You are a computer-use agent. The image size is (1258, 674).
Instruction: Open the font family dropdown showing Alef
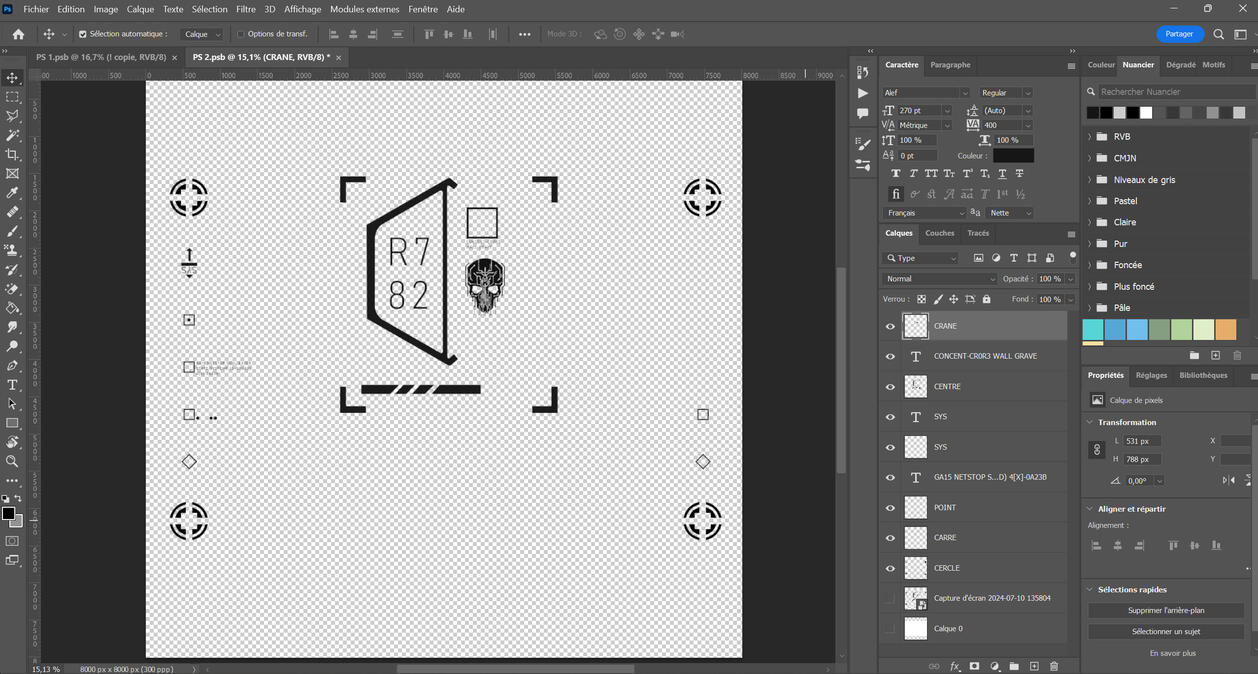(x=925, y=91)
